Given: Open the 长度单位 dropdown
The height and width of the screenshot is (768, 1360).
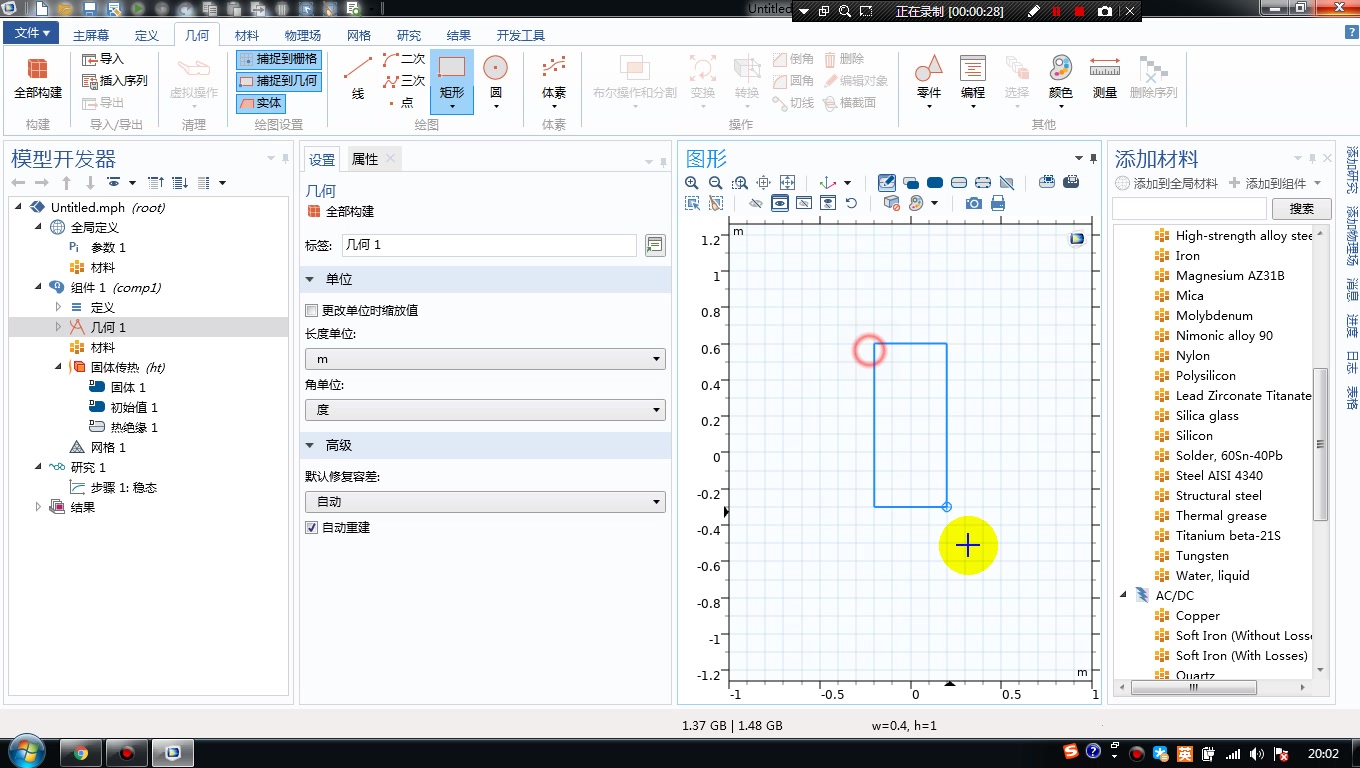Looking at the screenshot, I should (484, 358).
